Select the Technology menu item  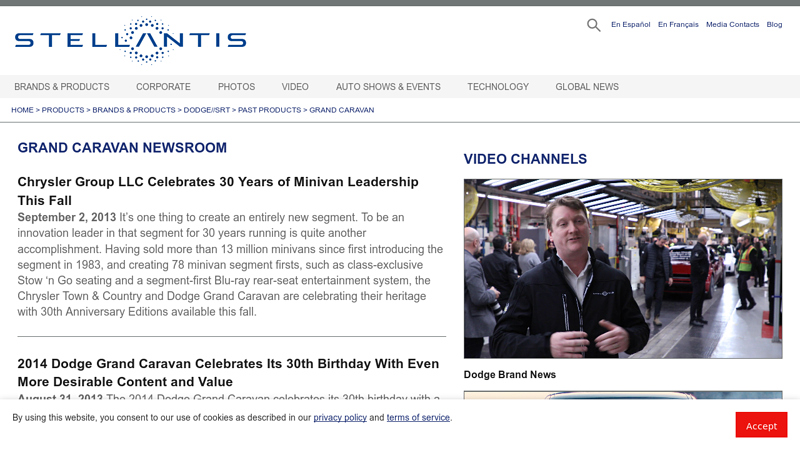click(x=498, y=87)
